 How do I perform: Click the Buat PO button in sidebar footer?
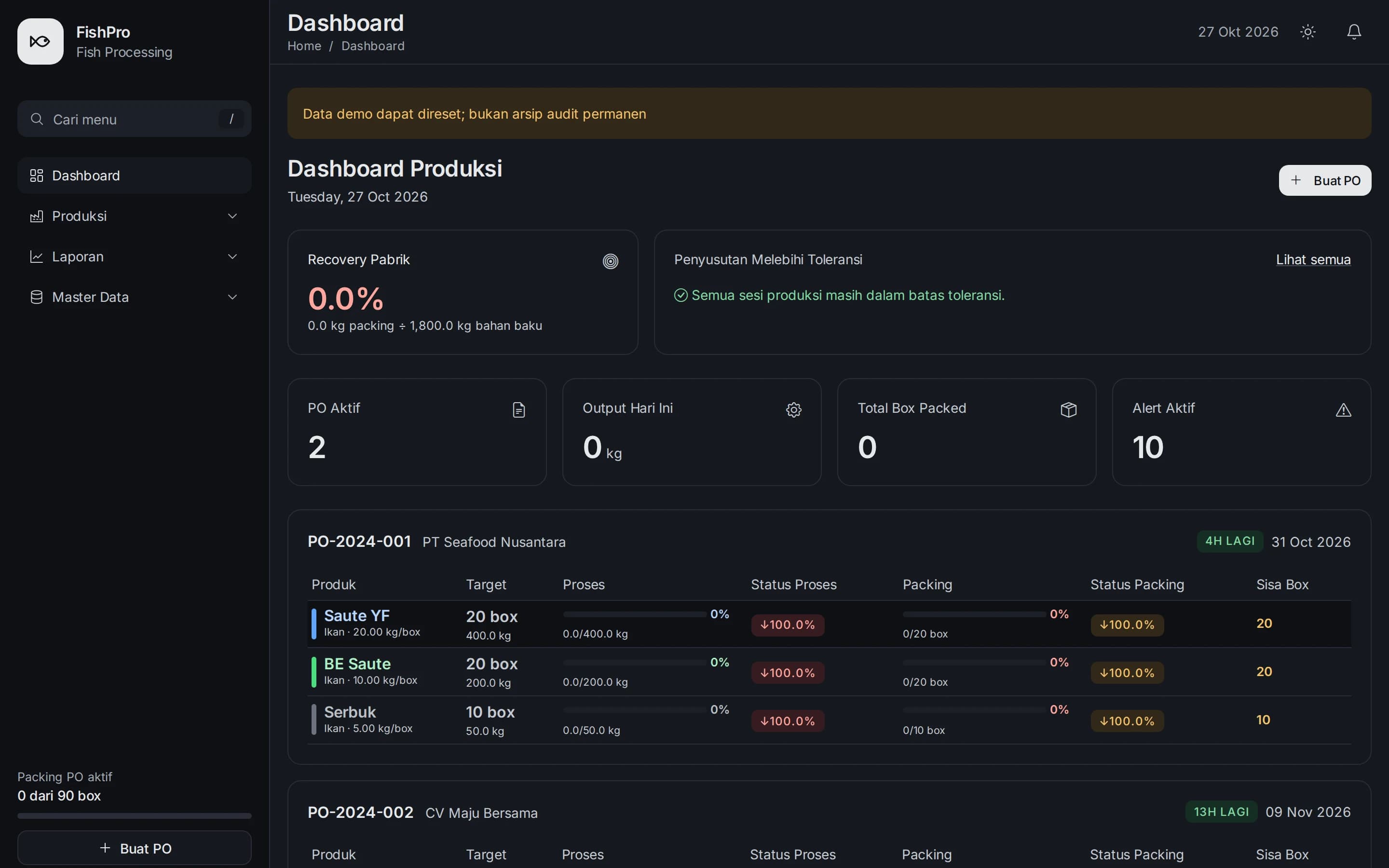tap(134, 848)
